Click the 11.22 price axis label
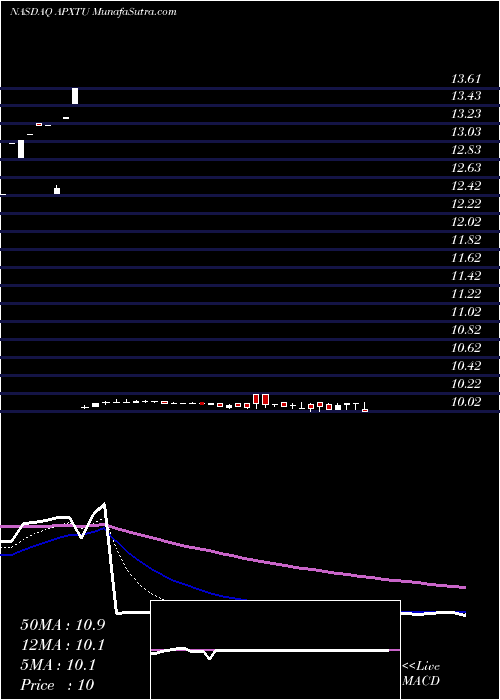The width and height of the screenshot is (500, 700). click(466, 293)
